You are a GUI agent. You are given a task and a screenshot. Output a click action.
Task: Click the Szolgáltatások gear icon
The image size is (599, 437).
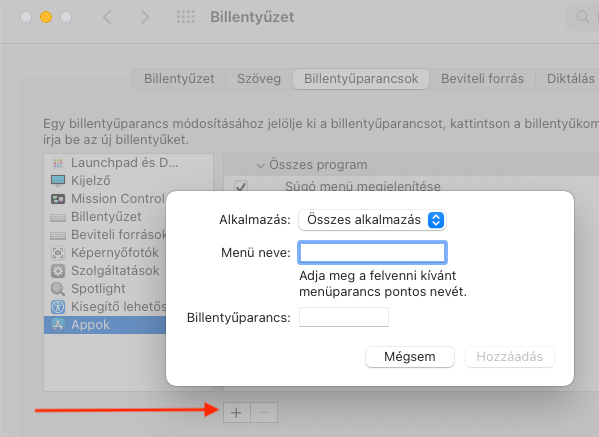tap(58, 271)
